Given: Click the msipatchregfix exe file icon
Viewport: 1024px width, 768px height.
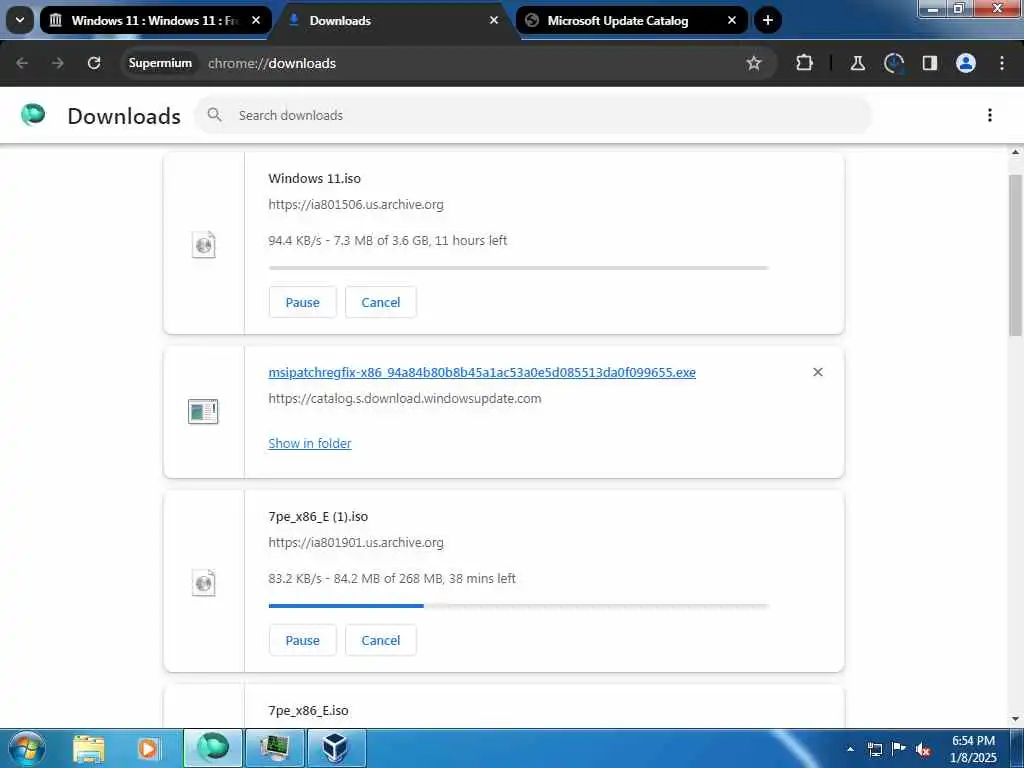Looking at the screenshot, I should coord(203,411).
